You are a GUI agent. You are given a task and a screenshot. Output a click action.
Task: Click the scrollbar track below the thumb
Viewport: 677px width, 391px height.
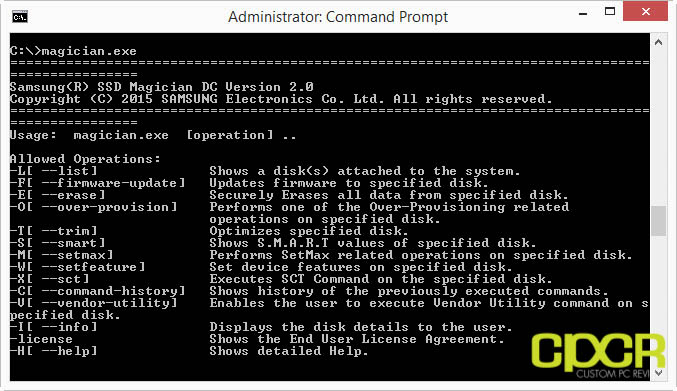tap(658, 300)
